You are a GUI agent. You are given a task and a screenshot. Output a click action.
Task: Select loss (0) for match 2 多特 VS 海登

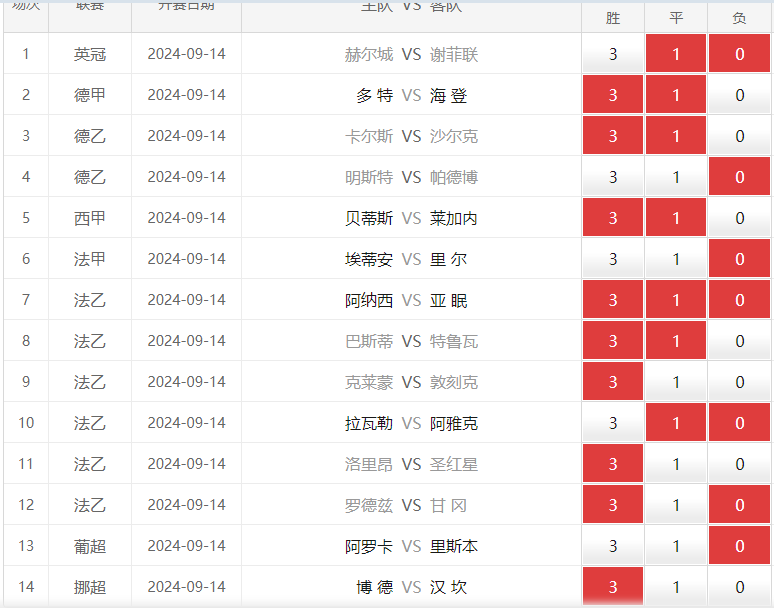(x=739, y=94)
